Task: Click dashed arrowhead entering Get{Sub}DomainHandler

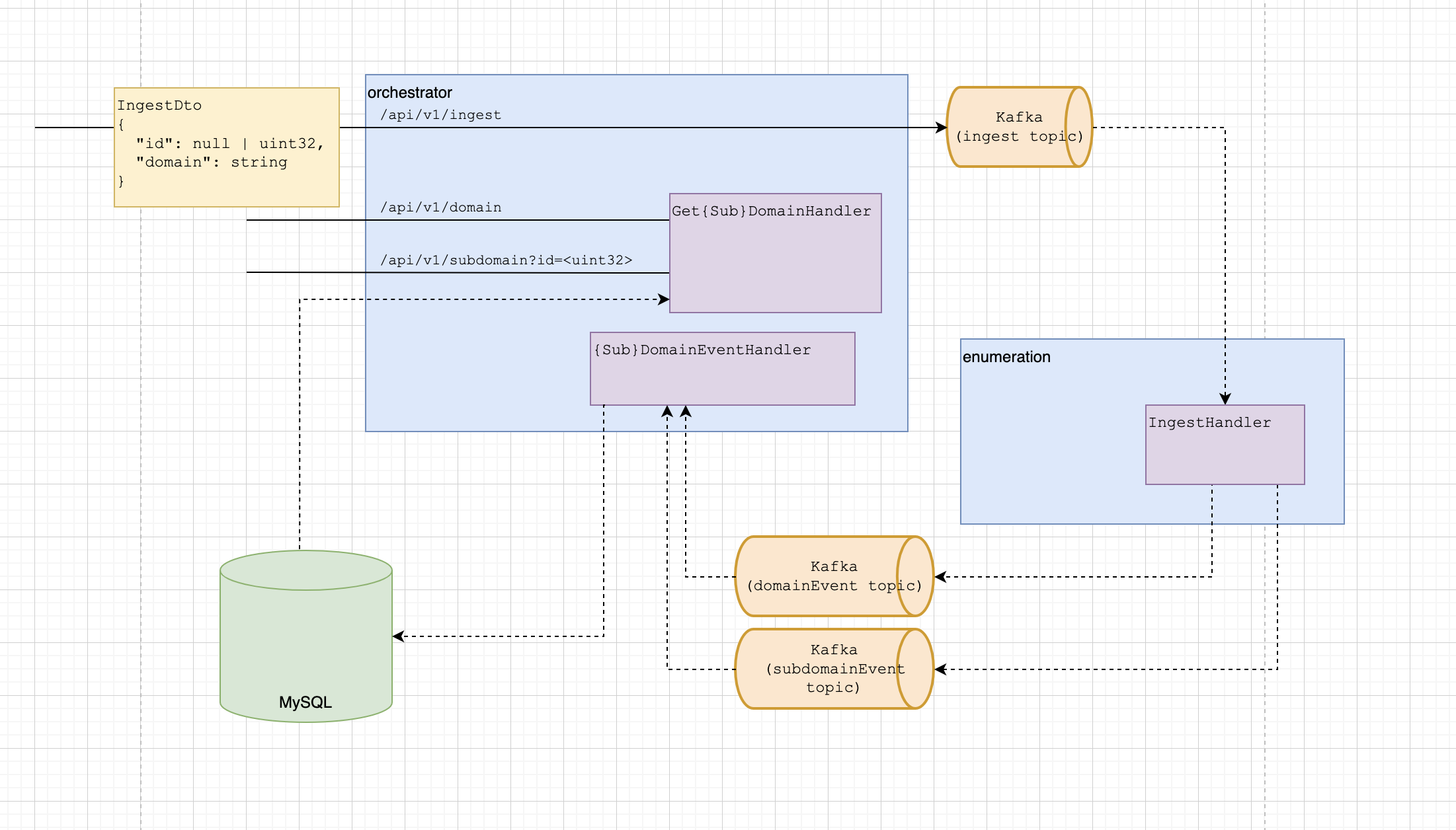Action: click(664, 299)
